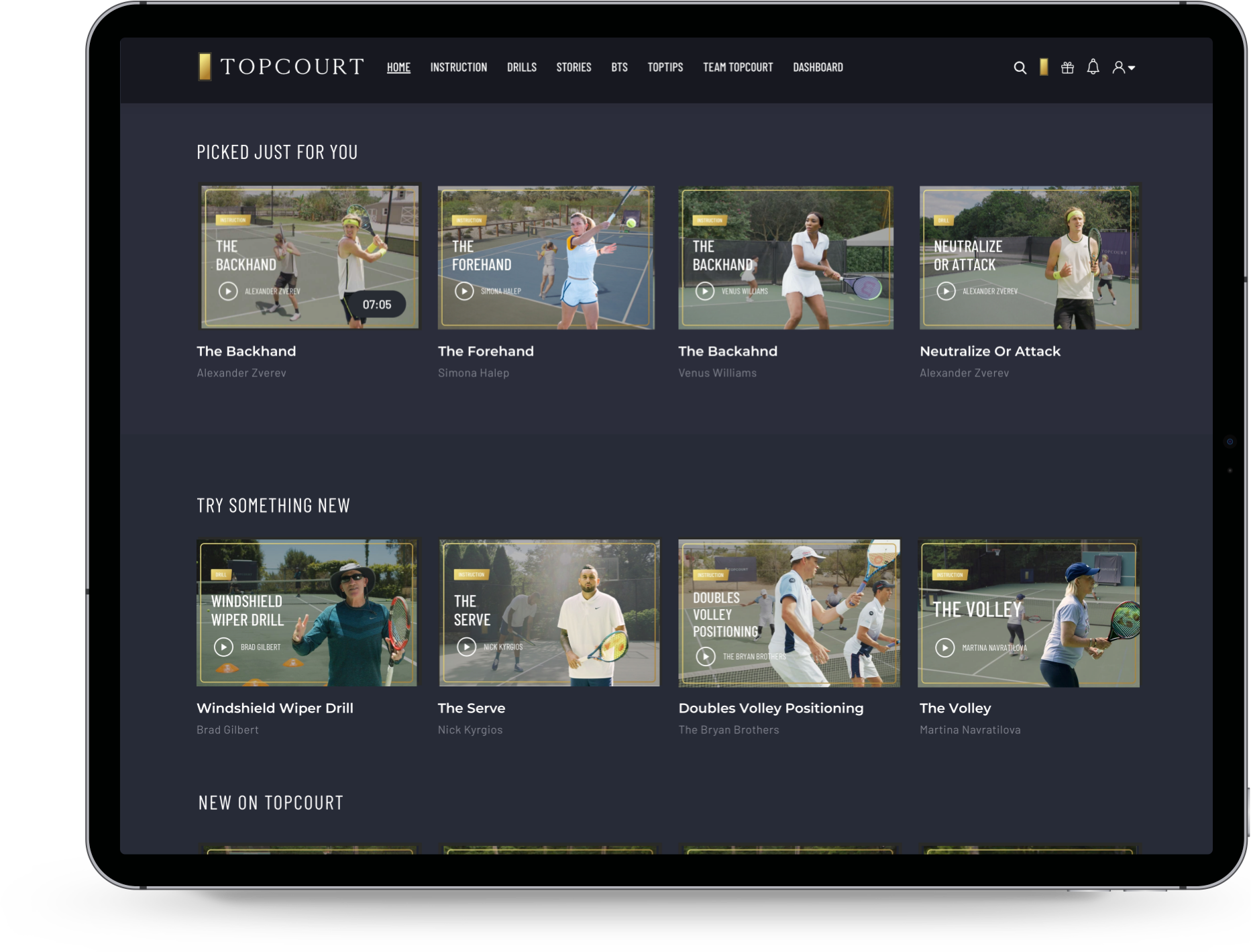The image size is (1251, 952).
Task: Select the Doubles Volley Positioning thumbnail
Action: click(x=789, y=613)
